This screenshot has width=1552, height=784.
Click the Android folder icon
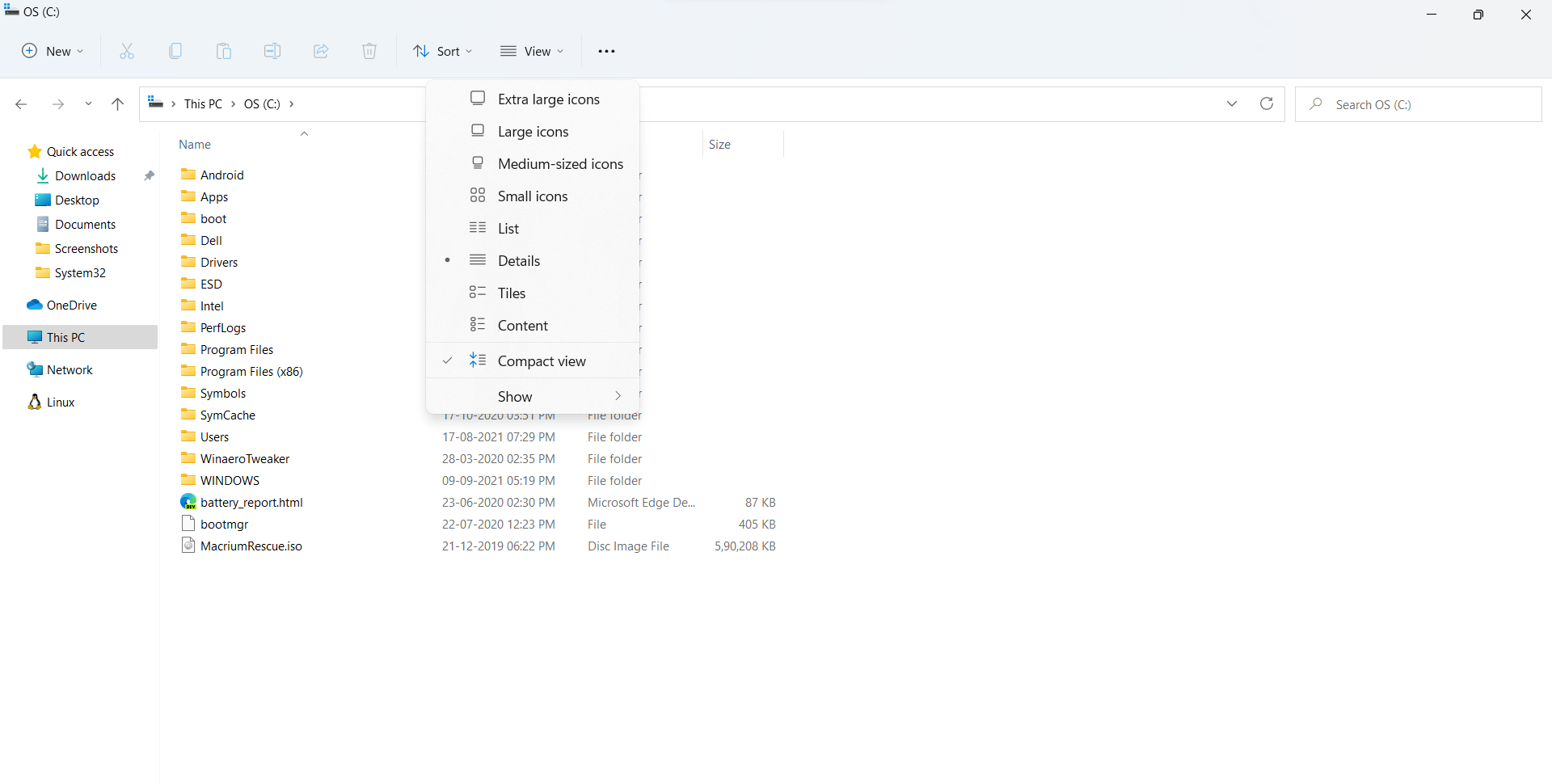tap(188, 175)
